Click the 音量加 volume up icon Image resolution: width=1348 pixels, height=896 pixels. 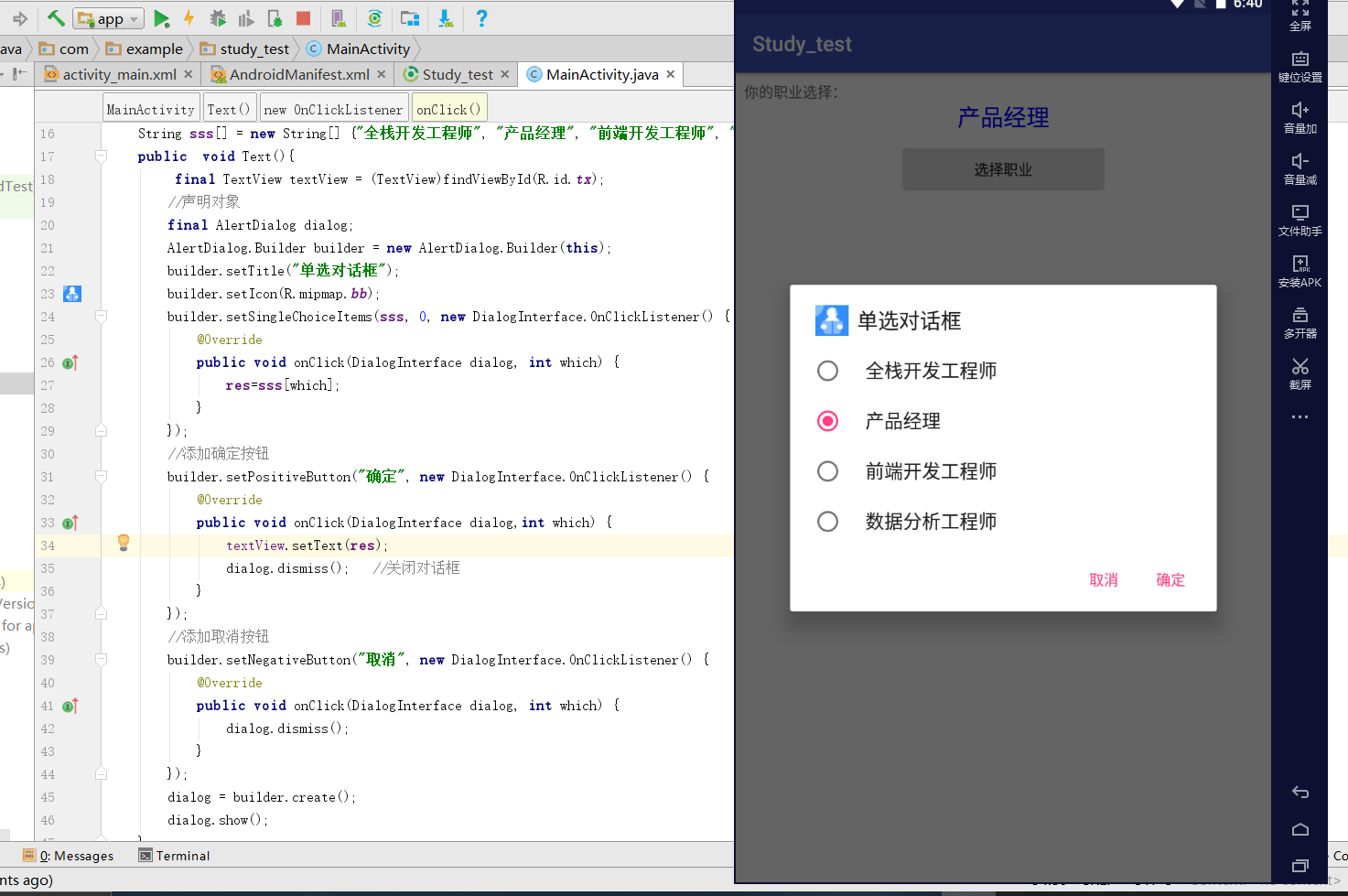tap(1300, 118)
